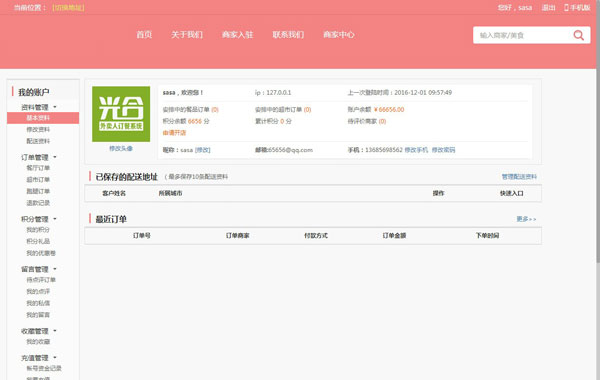The height and width of the screenshot is (380, 600).
Task: Click the 切换地址 link
Action: pyautogui.click(x=68, y=8)
